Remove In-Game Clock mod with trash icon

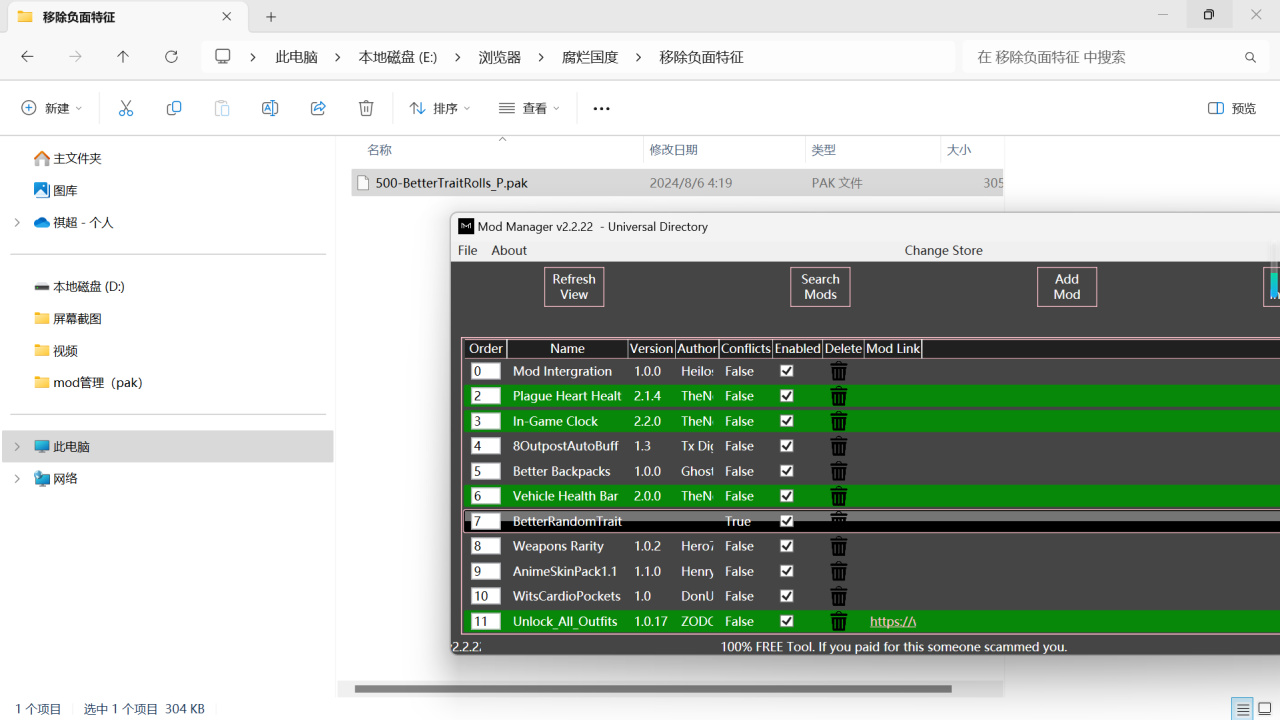[839, 421]
